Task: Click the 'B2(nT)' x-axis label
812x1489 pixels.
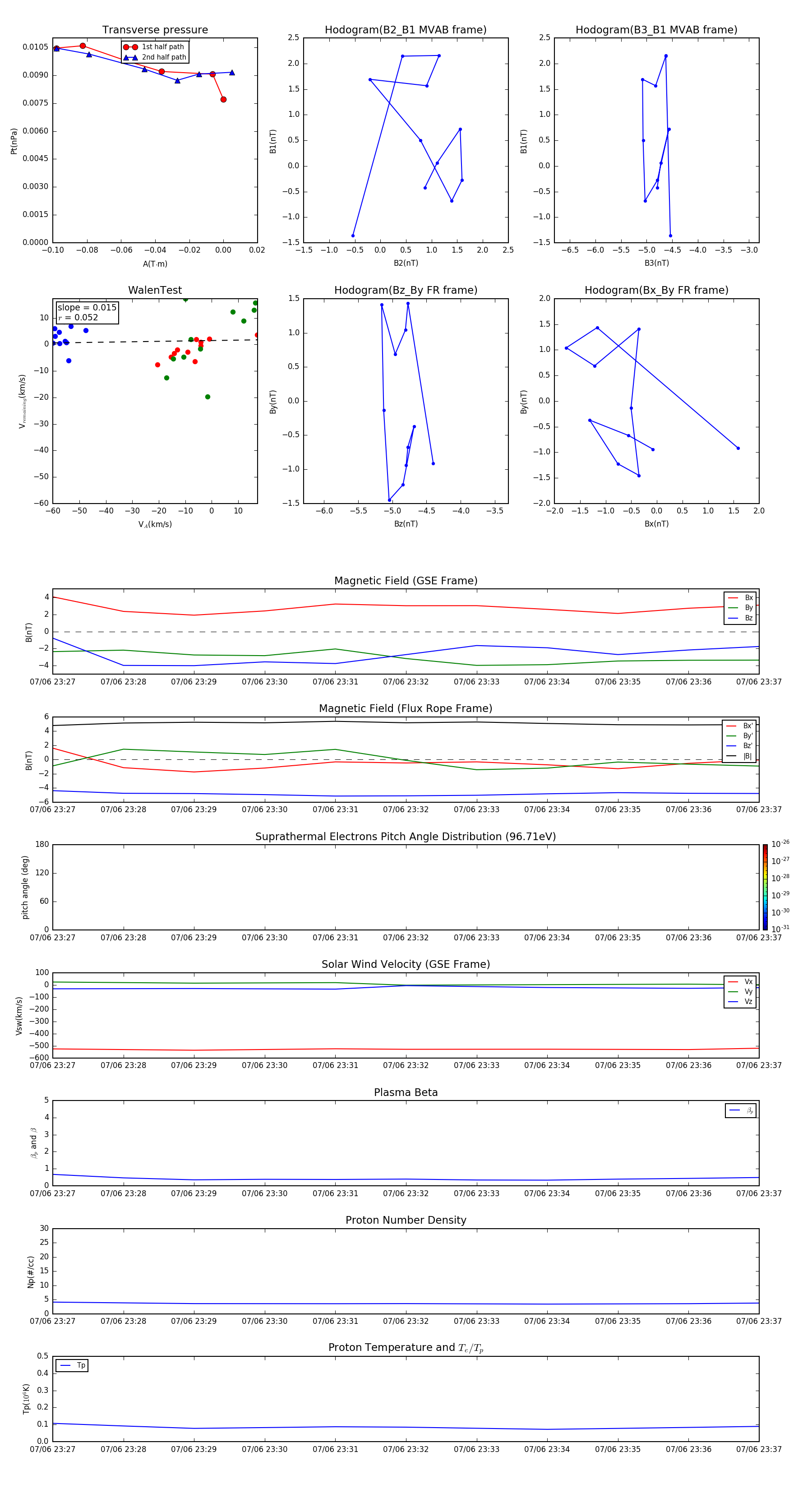Action: click(x=406, y=263)
